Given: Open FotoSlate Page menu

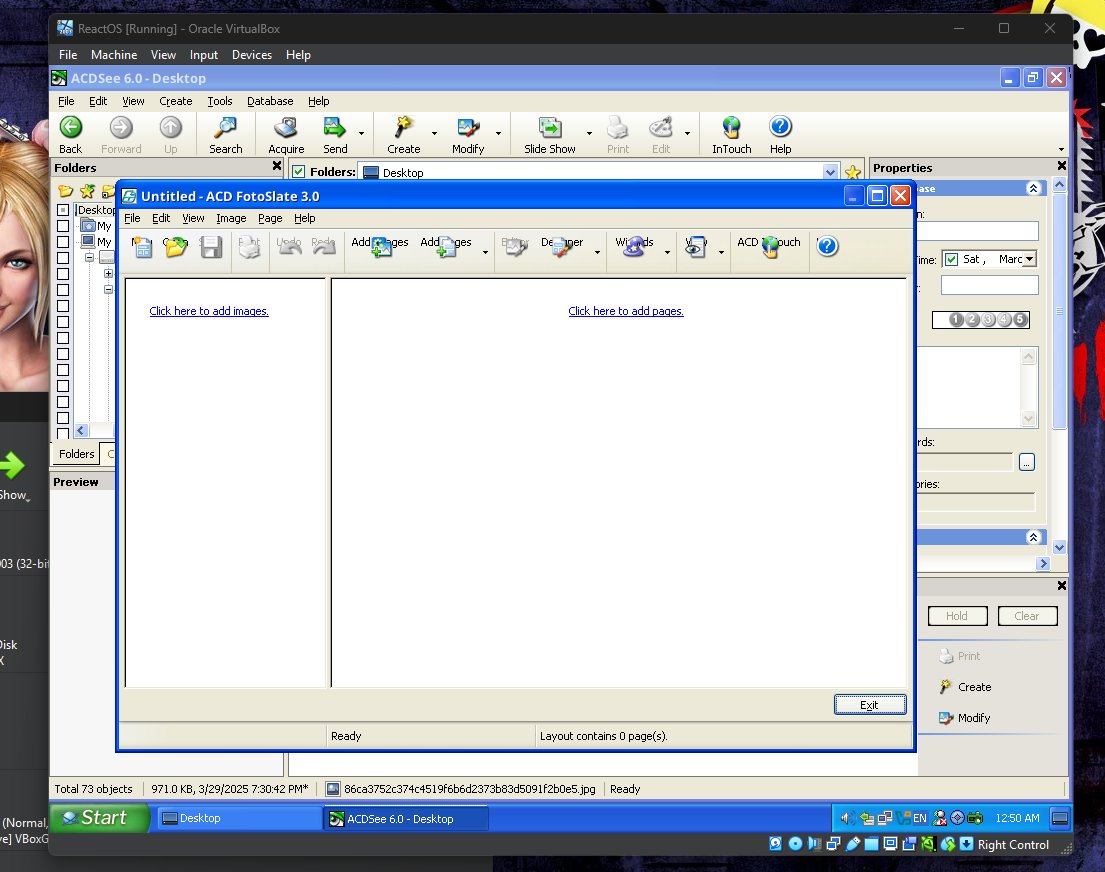Looking at the screenshot, I should 270,219.
